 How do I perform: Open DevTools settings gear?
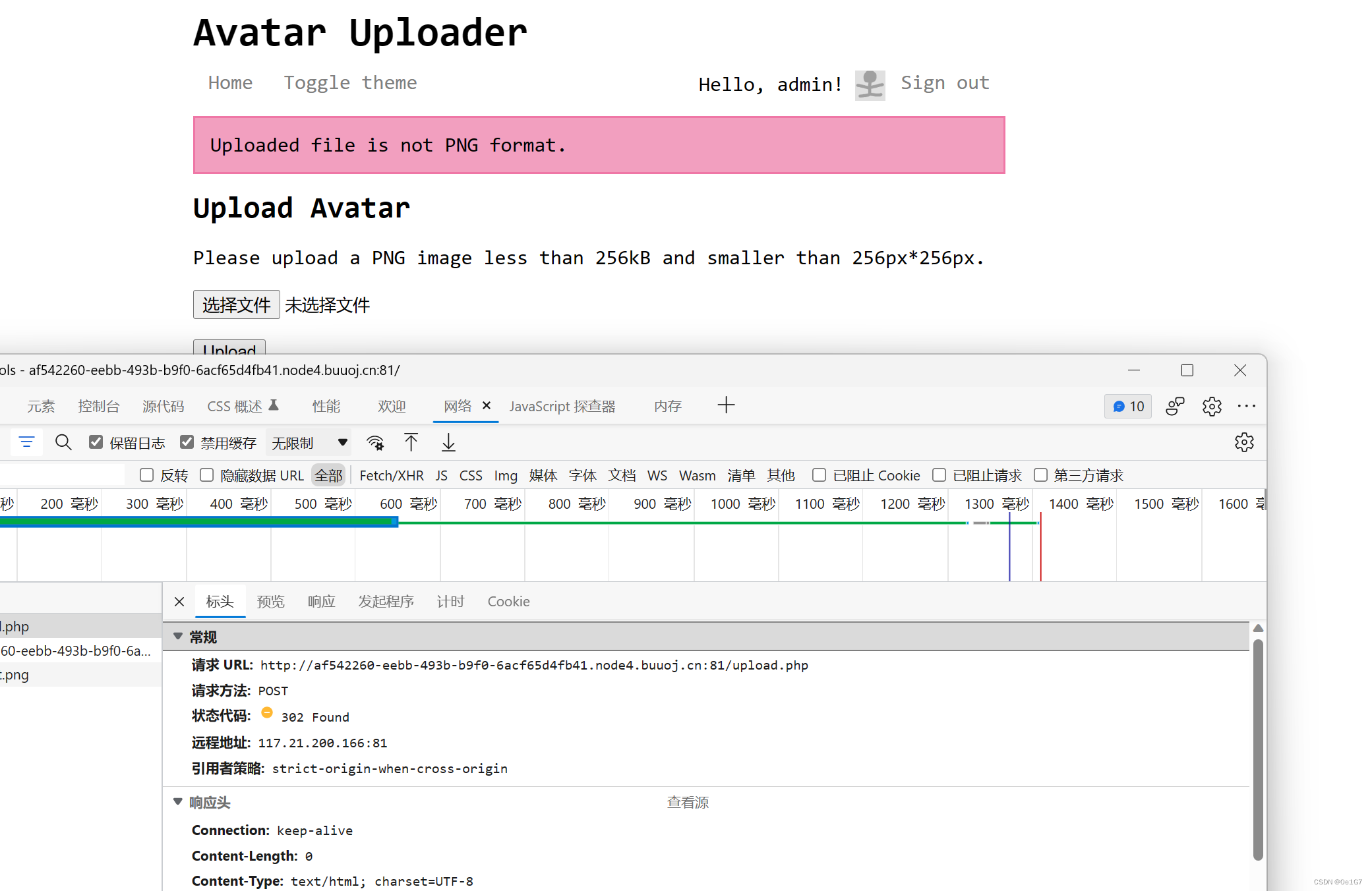coord(1212,407)
